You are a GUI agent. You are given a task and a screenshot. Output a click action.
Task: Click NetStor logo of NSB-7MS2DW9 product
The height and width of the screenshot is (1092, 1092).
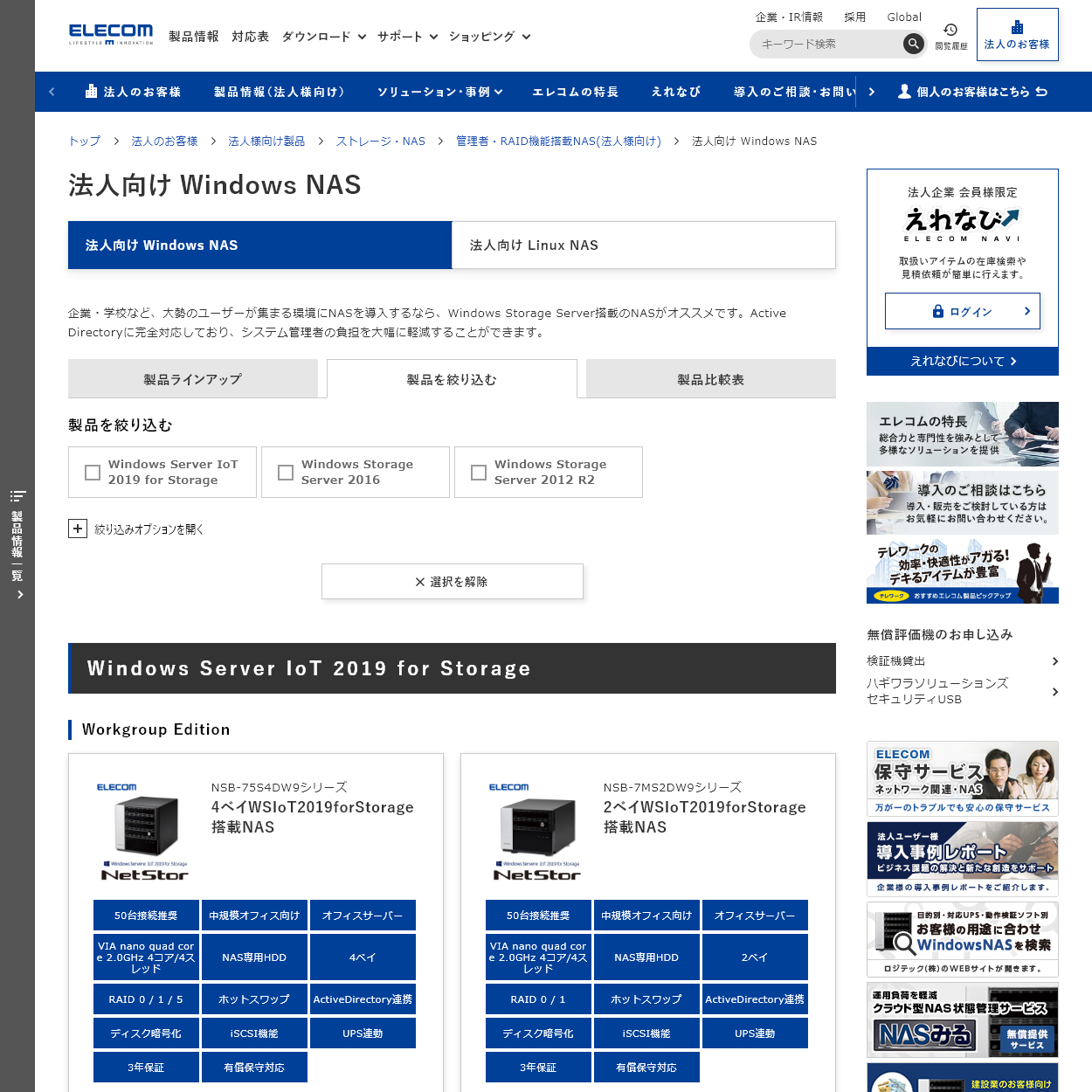(x=537, y=874)
